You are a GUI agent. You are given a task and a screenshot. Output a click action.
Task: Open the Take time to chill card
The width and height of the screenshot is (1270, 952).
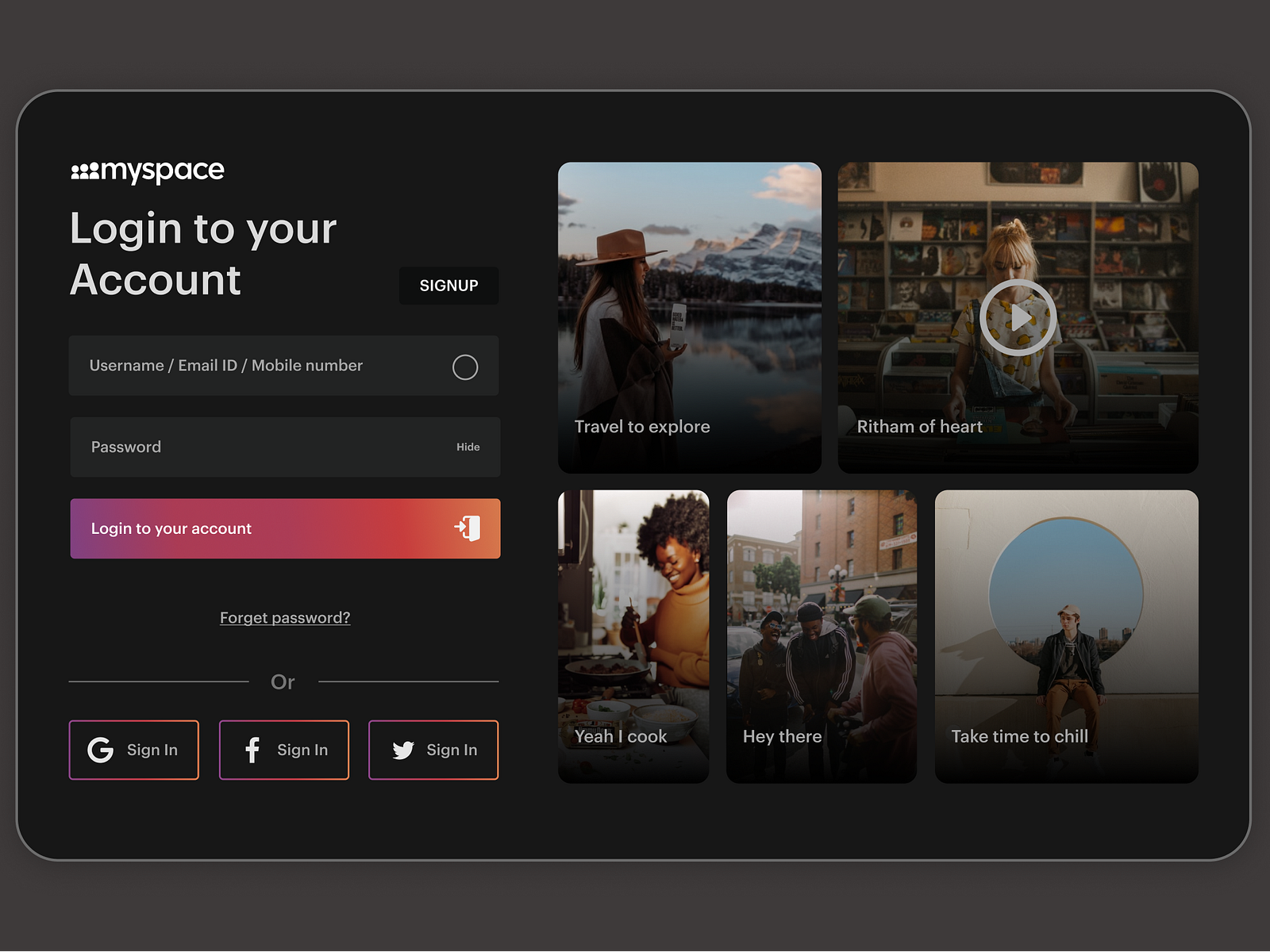point(1067,635)
